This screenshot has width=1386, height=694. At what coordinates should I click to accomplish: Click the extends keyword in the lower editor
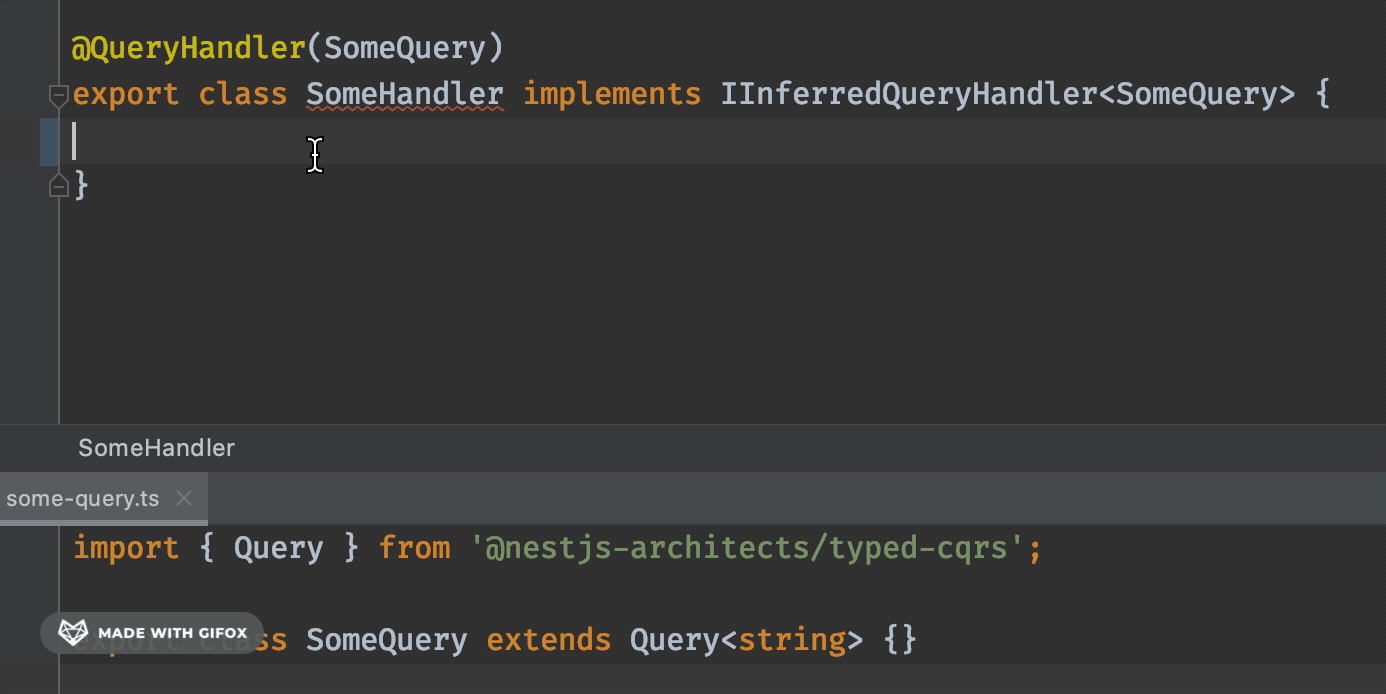(x=549, y=639)
